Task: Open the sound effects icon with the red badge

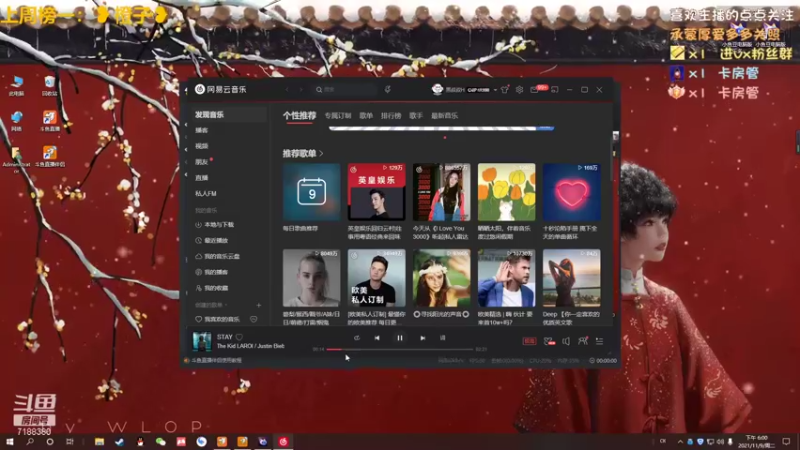Action: [548, 341]
